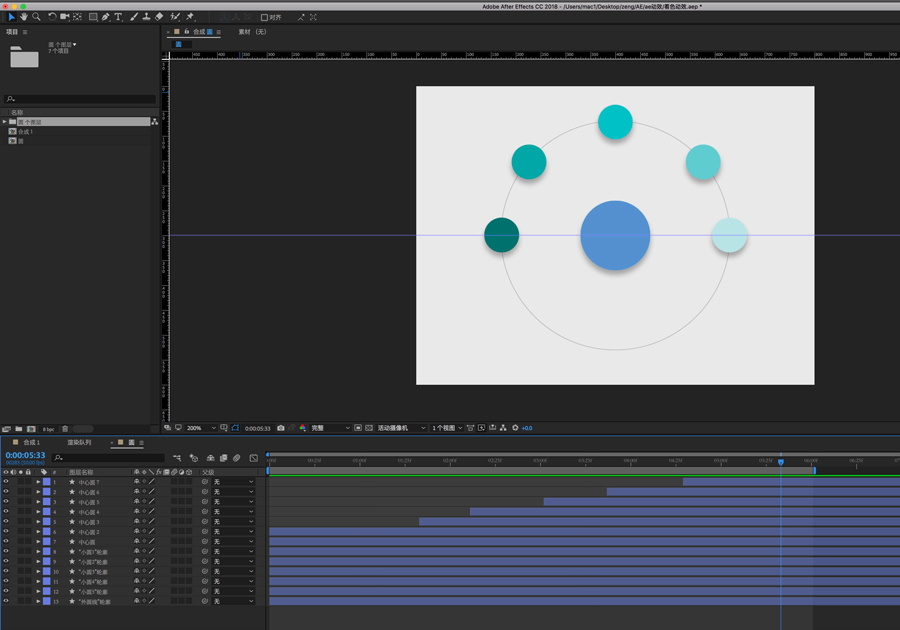Click new folder icon in project panel
Image resolution: width=900 pixels, height=630 pixels.
pos(19,429)
